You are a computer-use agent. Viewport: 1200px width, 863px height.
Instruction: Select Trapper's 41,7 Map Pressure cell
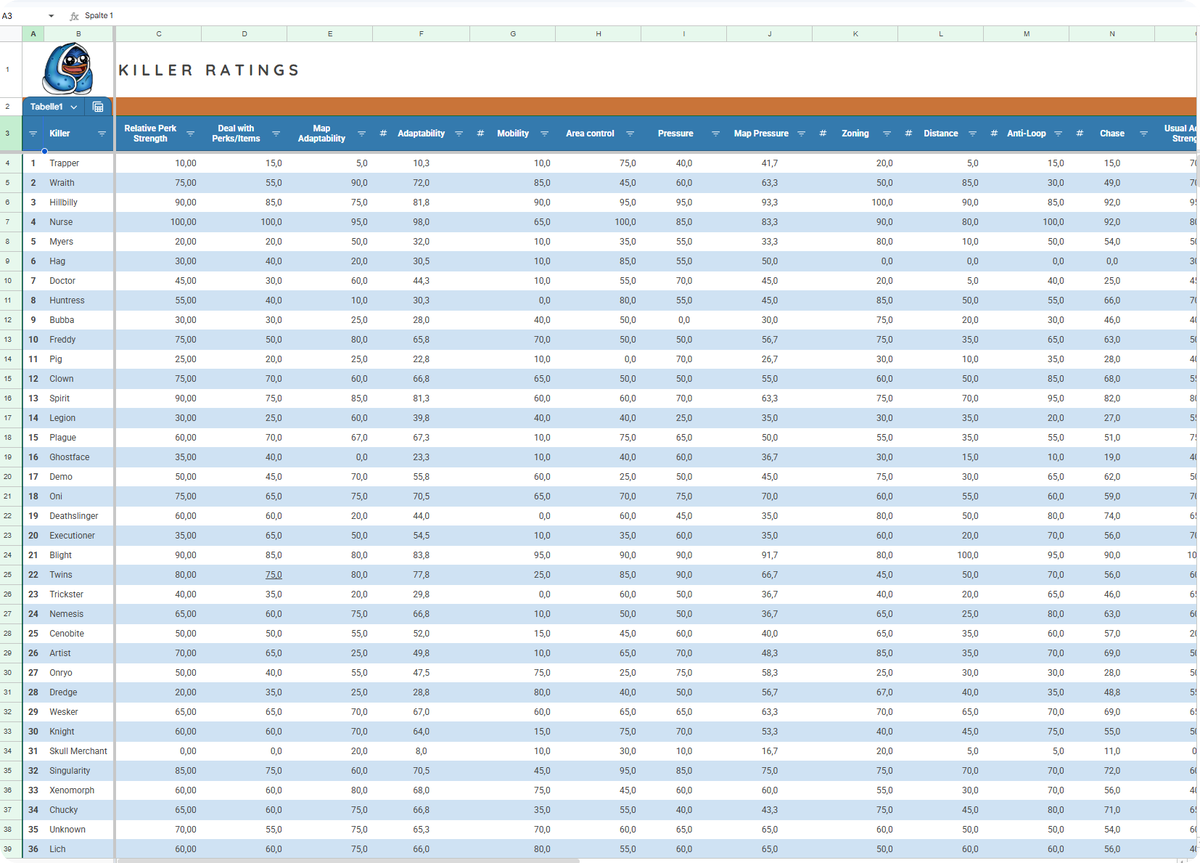(769, 163)
